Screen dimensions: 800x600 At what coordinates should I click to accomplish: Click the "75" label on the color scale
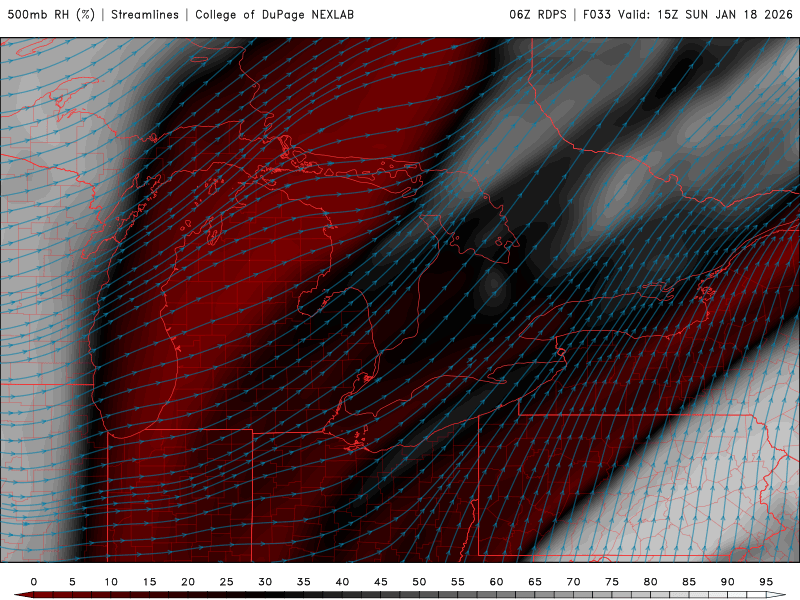click(612, 582)
